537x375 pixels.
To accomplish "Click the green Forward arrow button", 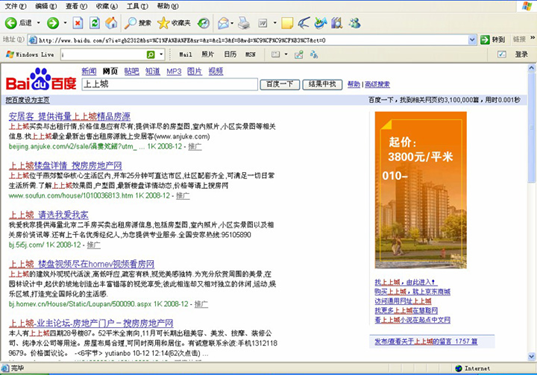I will click(x=53, y=23).
